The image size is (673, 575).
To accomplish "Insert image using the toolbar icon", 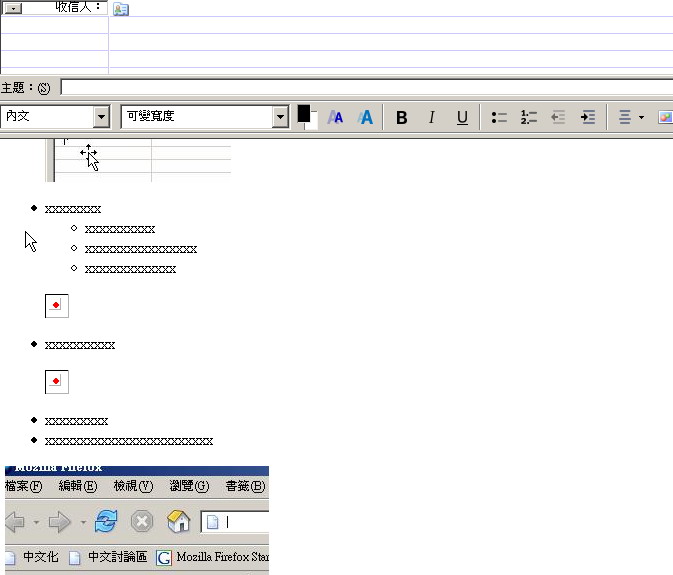I will click(665, 117).
